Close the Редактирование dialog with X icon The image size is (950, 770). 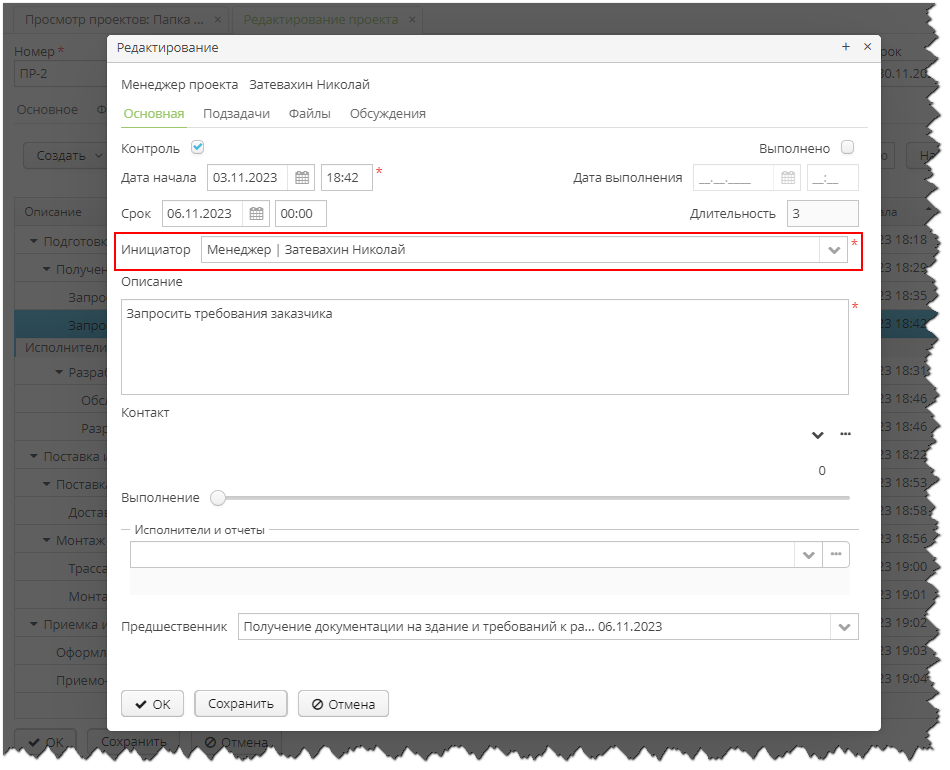pyautogui.click(x=867, y=47)
